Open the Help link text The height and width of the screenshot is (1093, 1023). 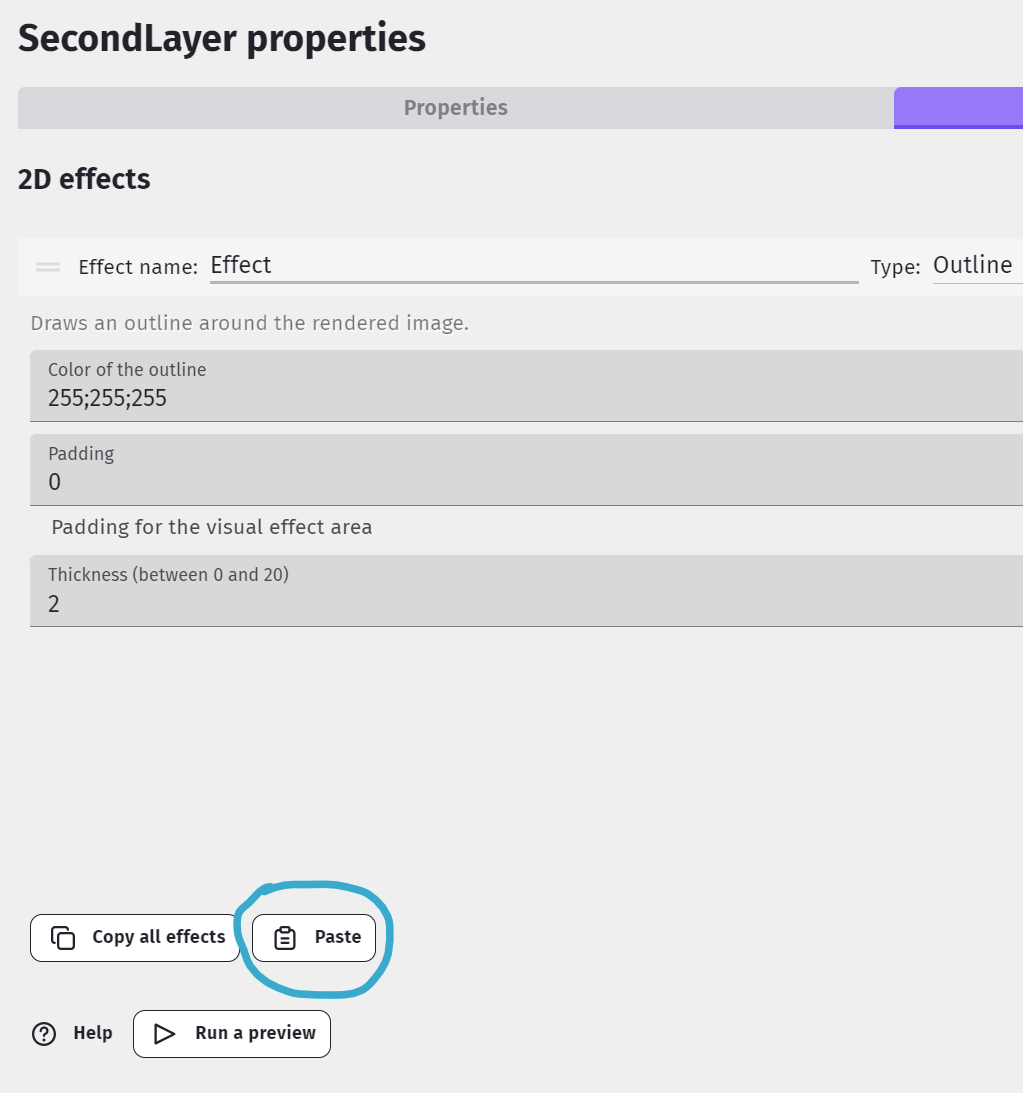[x=93, y=1033]
